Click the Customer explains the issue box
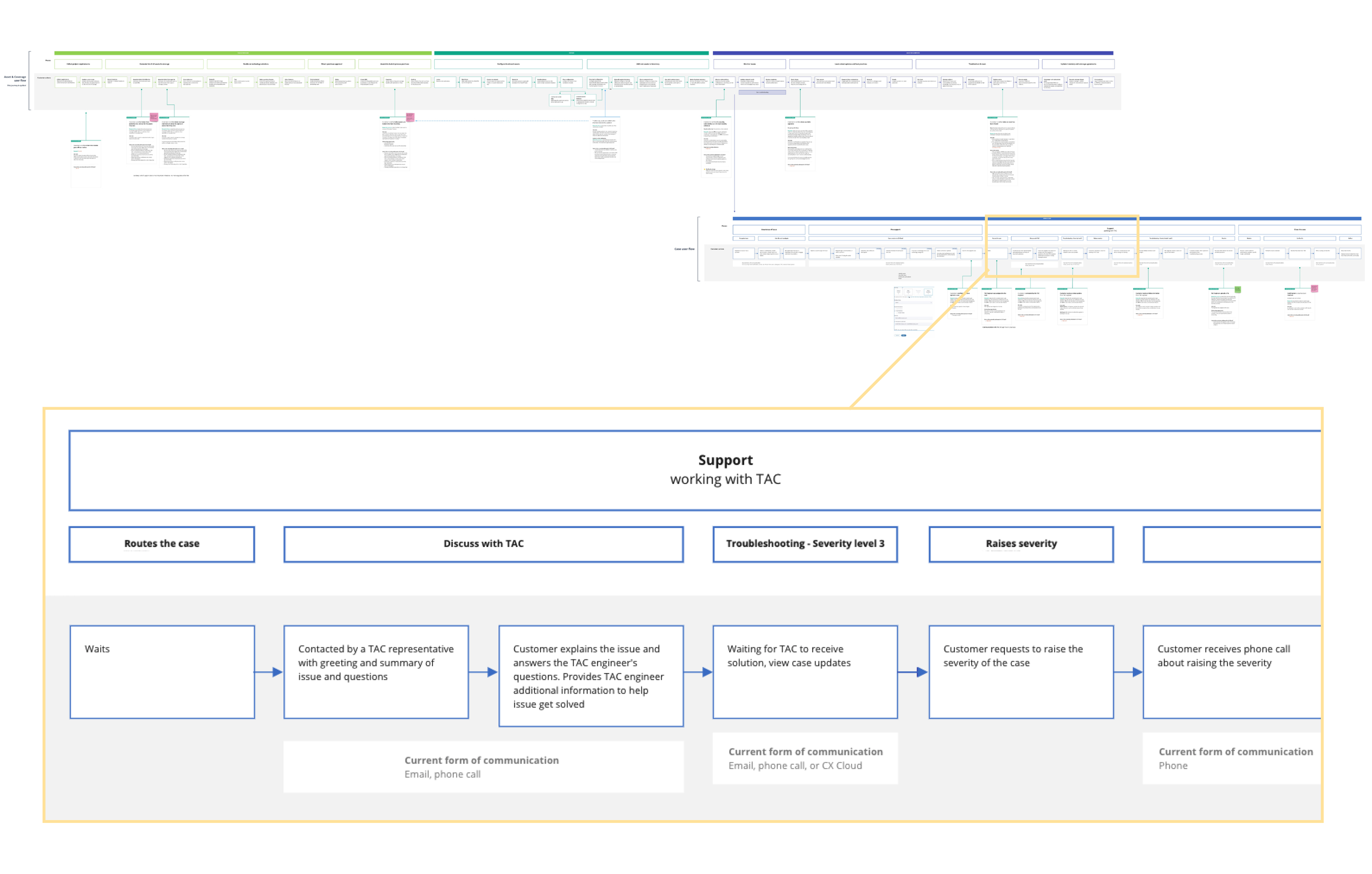This screenshot has width=1372, height=874. point(591,676)
